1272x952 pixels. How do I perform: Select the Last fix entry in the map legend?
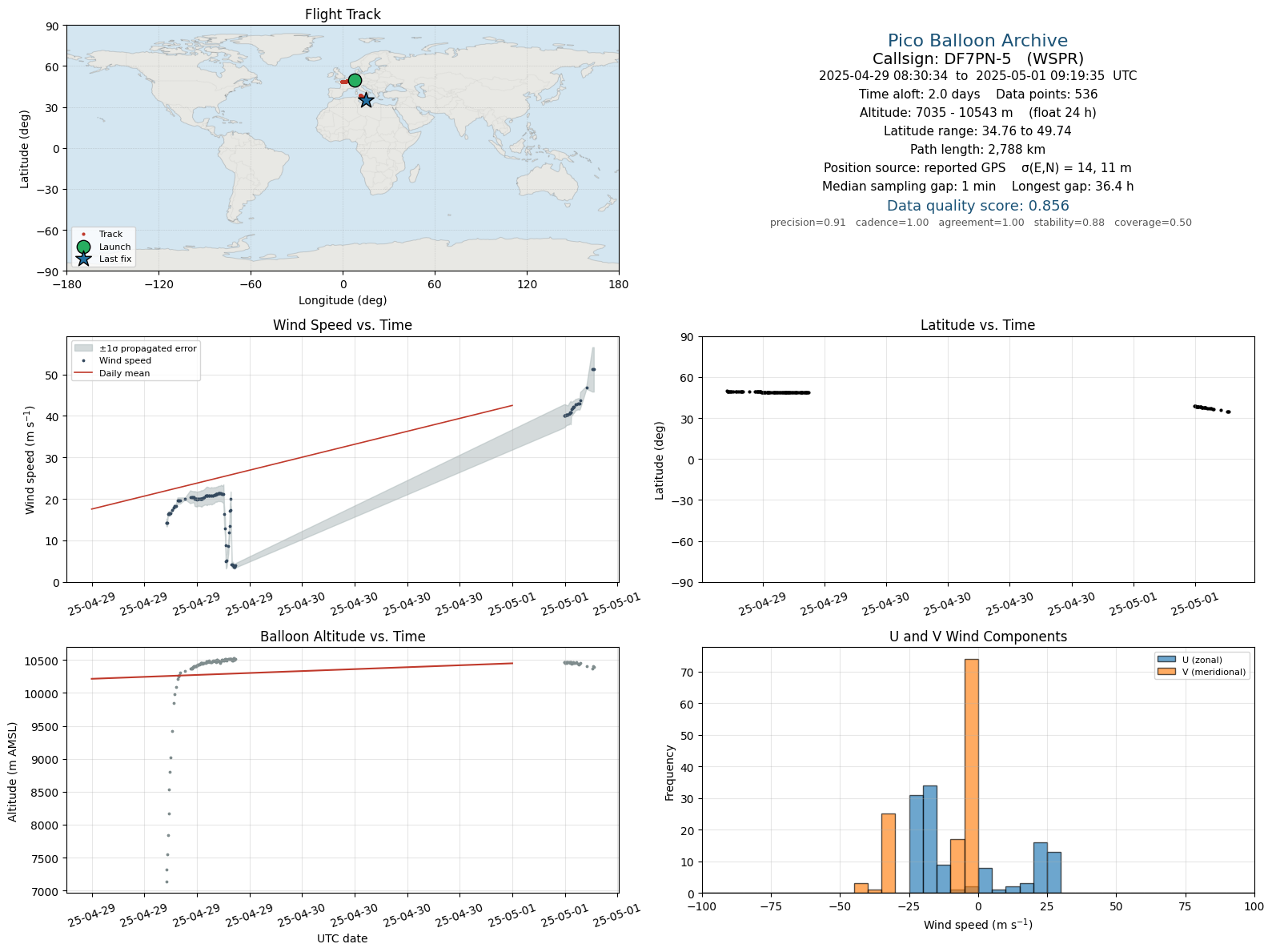(x=103, y=259)
